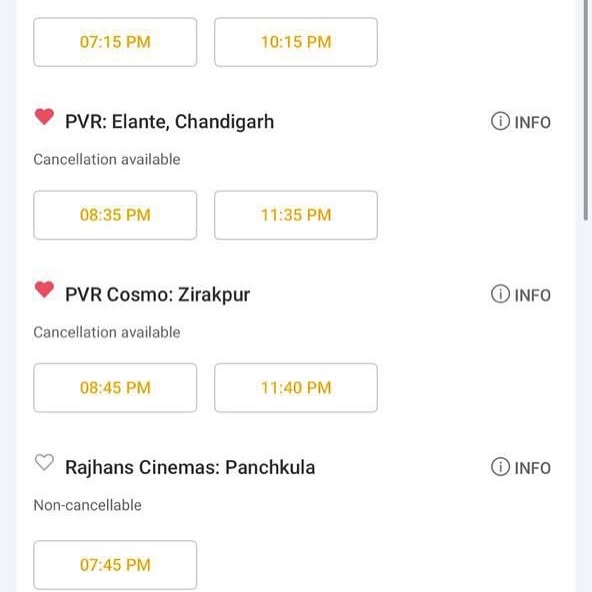The image size is (592, 592).
Task: Open info icon for PVR: Elante
Action: [x=500, y=122]
